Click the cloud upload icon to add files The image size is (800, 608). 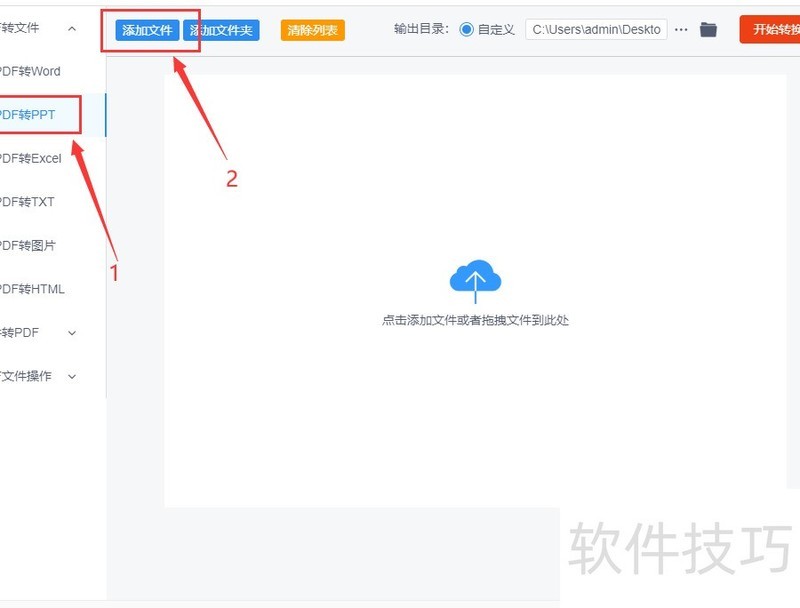tap(474, 279)
